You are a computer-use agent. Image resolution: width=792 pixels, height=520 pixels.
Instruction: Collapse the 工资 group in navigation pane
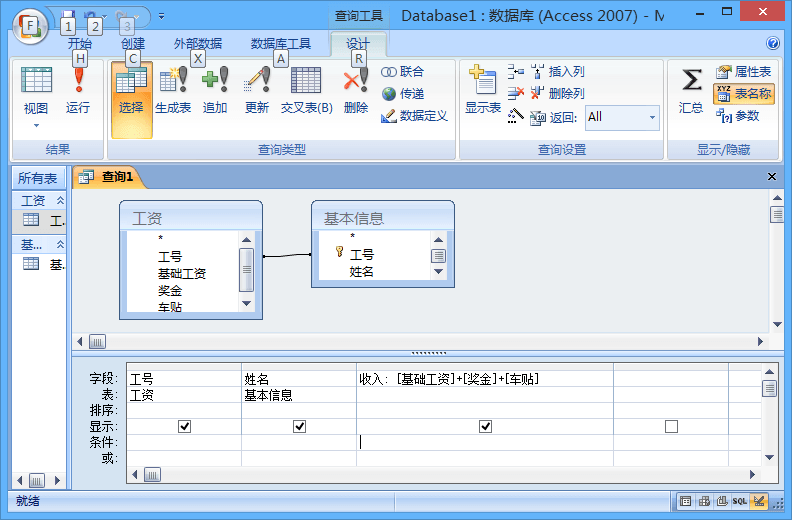point(60,200)
